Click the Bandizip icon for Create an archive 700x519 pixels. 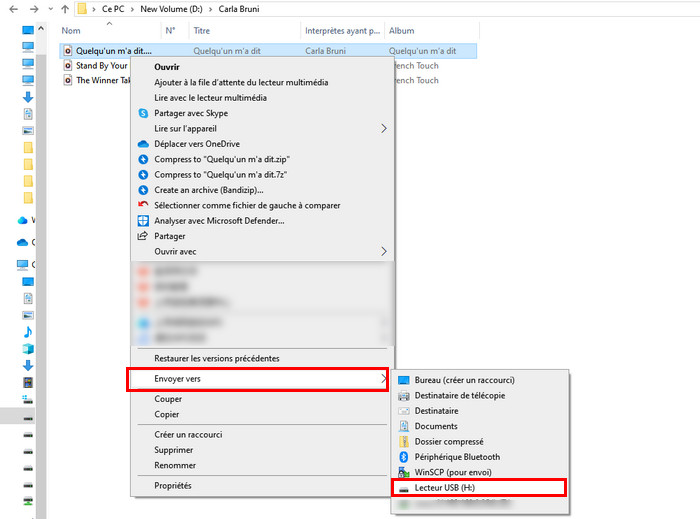pyautogui.click(x=143, y=190)
